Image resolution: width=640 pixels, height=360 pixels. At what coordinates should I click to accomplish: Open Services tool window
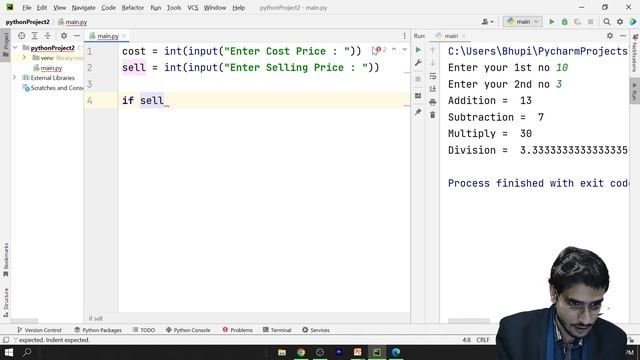pyautogui.click(x=316, y=330)
